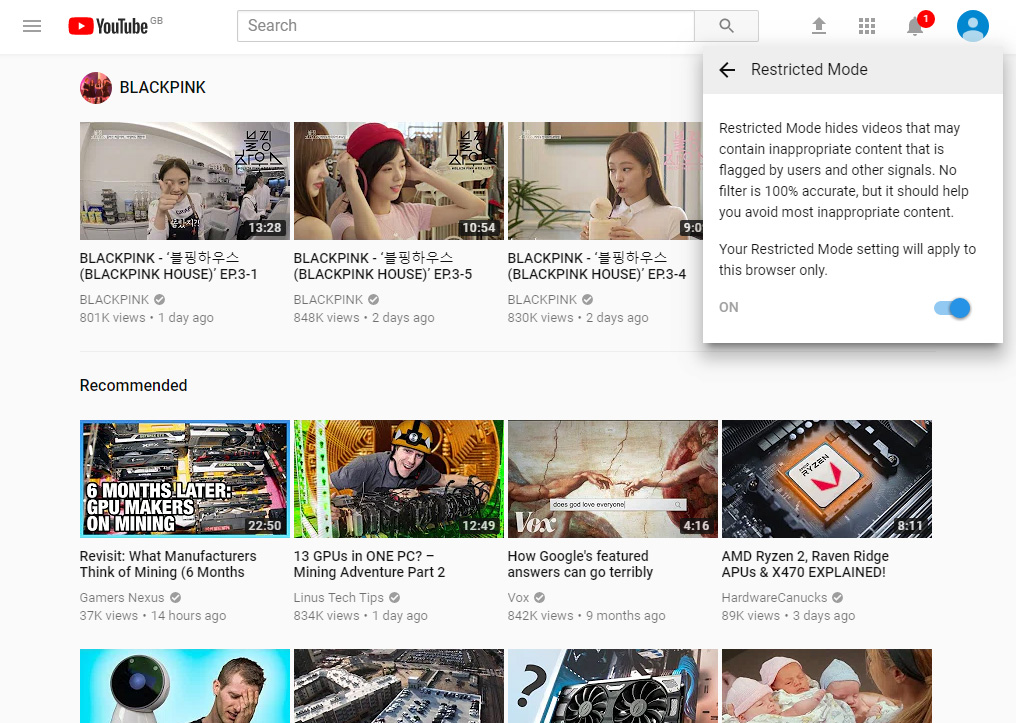The height and width of the screenshot is (723, 1016).
Task: Open BLACKPINK HOUSE EP.3-5 thumbnail
Action: (x=398, y=181)
